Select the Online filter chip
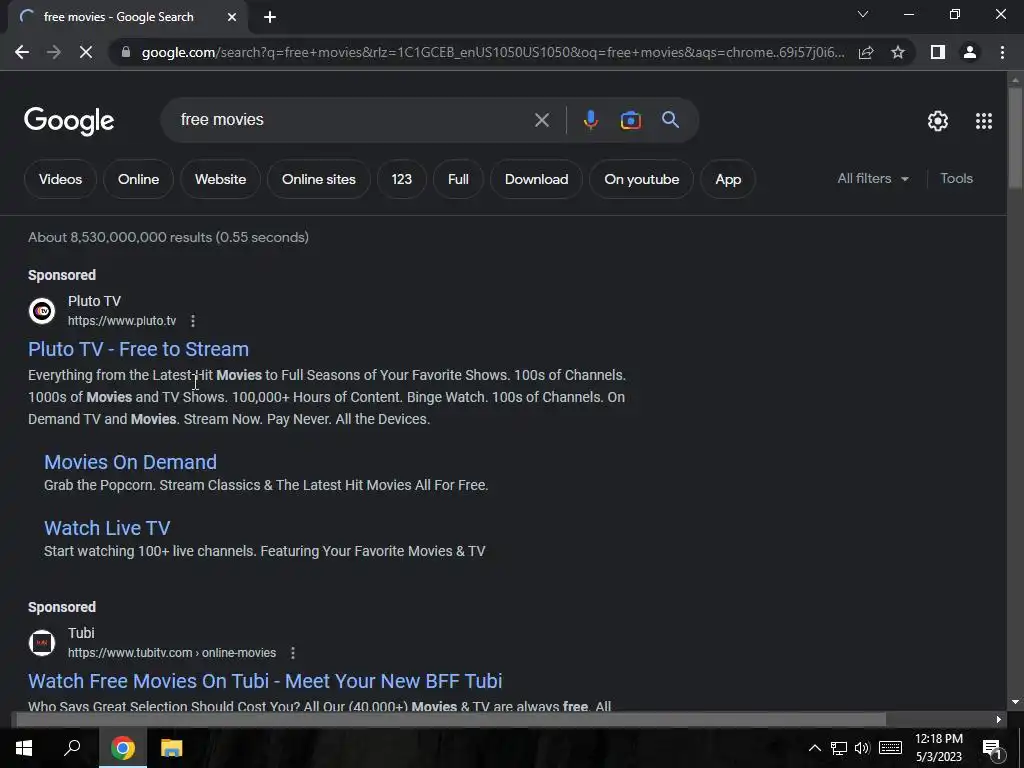 tap(138, 179)
